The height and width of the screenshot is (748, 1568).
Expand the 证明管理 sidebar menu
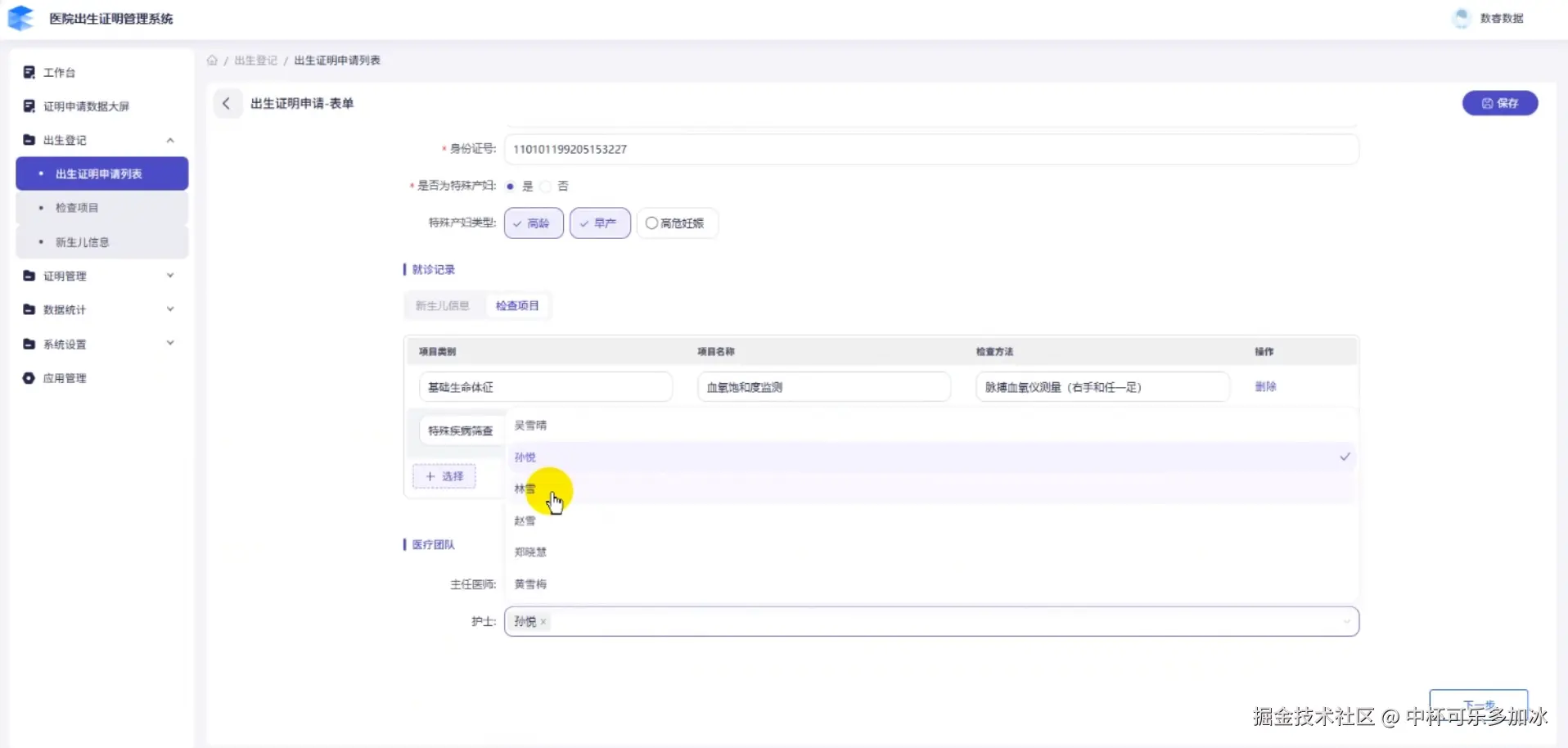tap(170, 276)
